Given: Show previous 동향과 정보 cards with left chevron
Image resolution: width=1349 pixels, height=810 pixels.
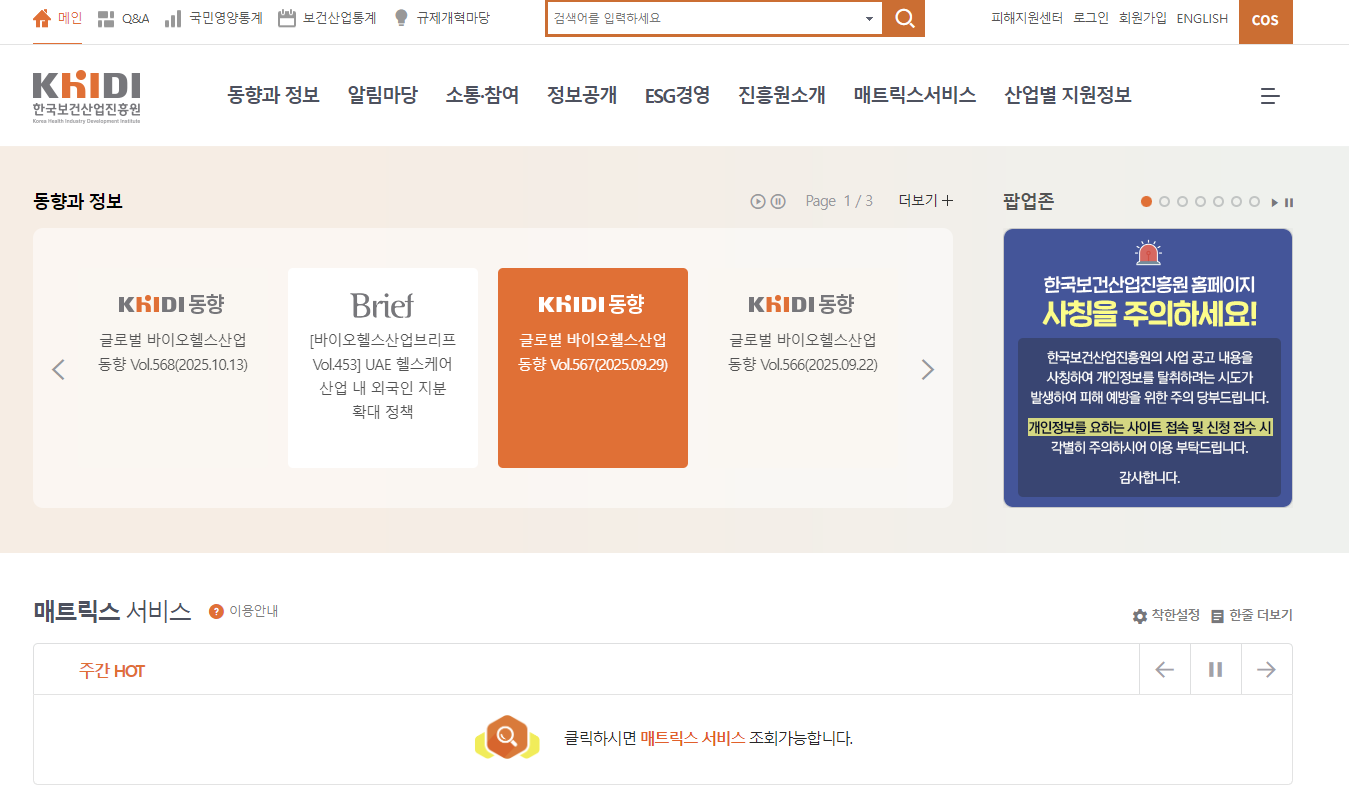Looking at the screenshot, I should (58, 369).
